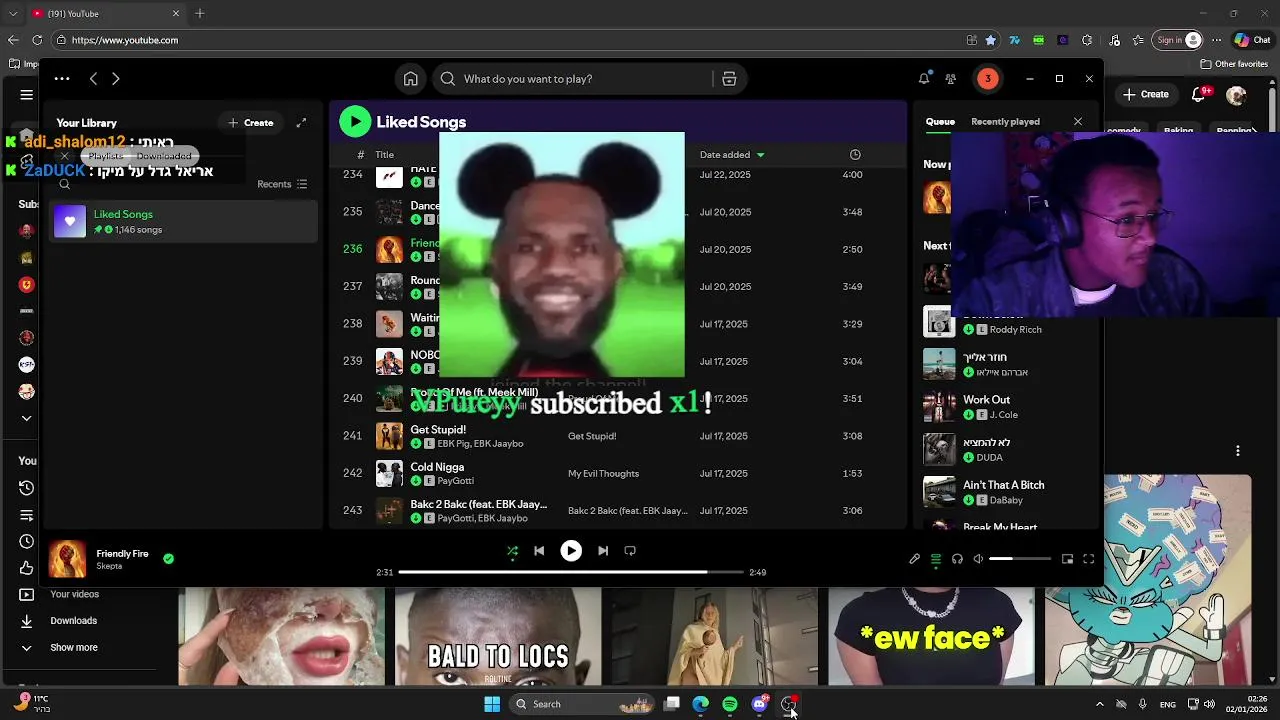The height and width of the screenshot is (720, 1280).
Task: Click the Roddy Rich queue album thumbnail
Action: pos(938,322)
